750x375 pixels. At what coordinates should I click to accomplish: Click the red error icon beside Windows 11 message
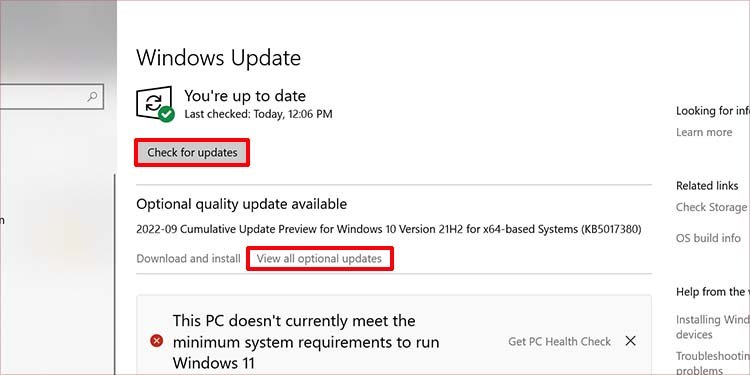[156, 341]
